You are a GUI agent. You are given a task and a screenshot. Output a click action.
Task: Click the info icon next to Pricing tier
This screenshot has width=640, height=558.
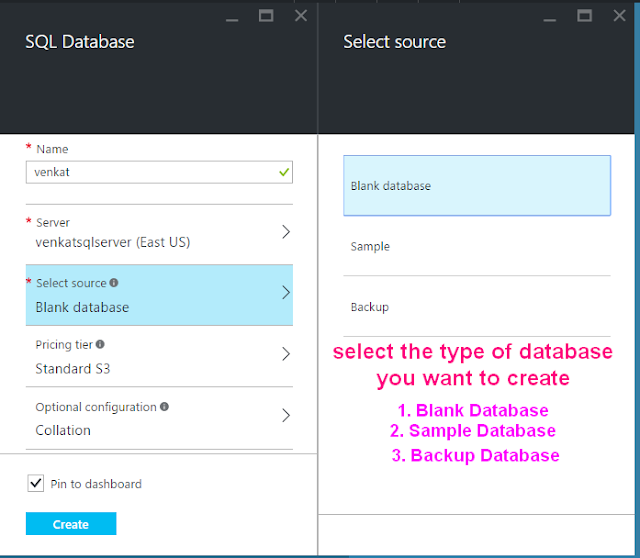100,345
